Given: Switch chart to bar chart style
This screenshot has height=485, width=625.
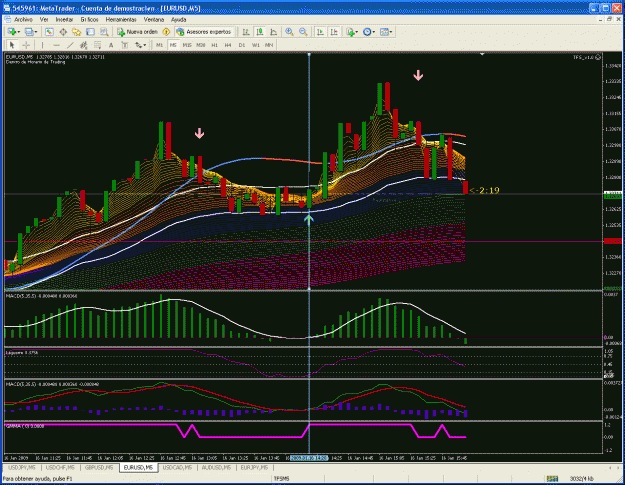Looking at the screenshot, I should point(246,32).
